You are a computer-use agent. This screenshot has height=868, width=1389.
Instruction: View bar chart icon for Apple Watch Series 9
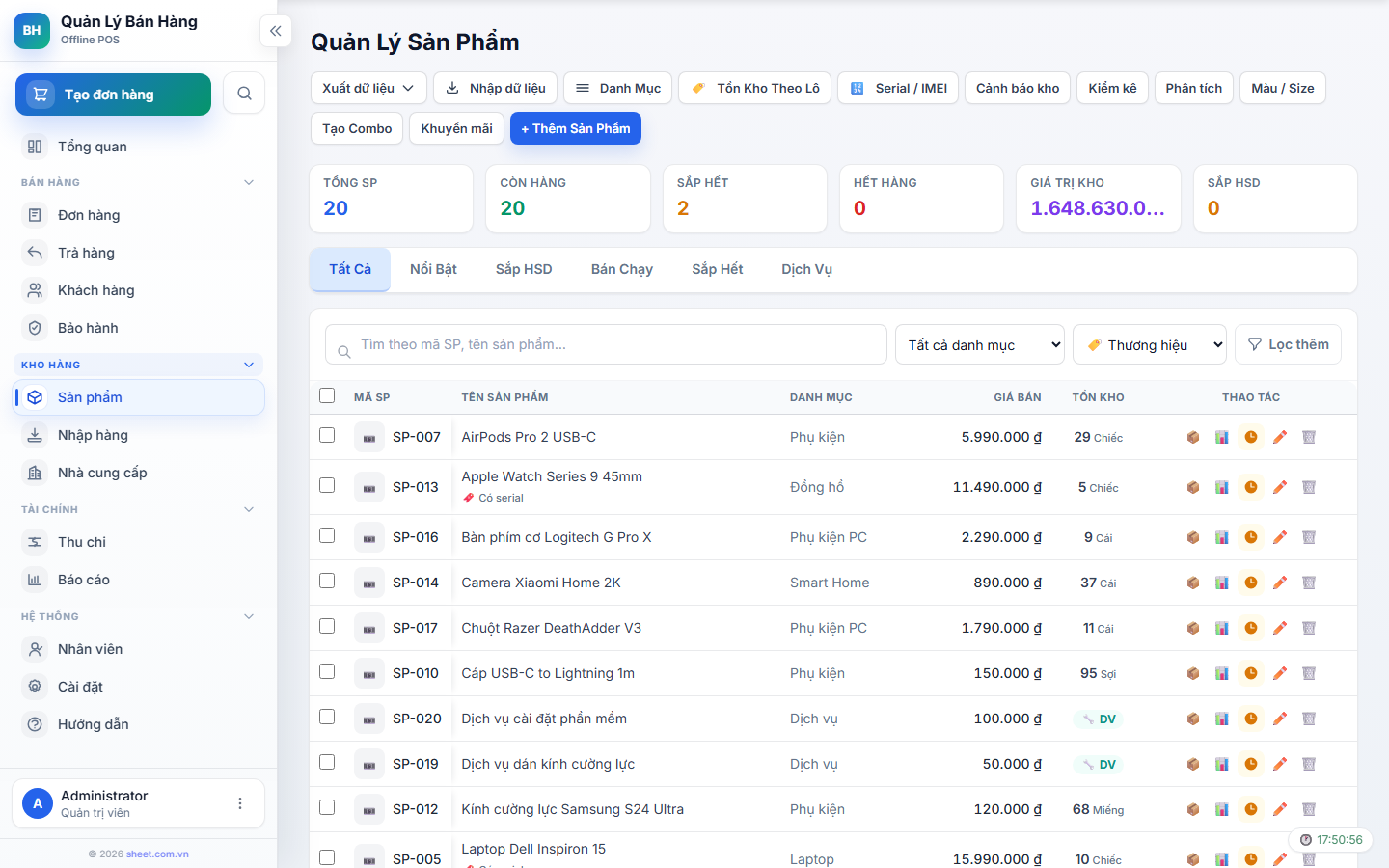(x=1222, y=487)
